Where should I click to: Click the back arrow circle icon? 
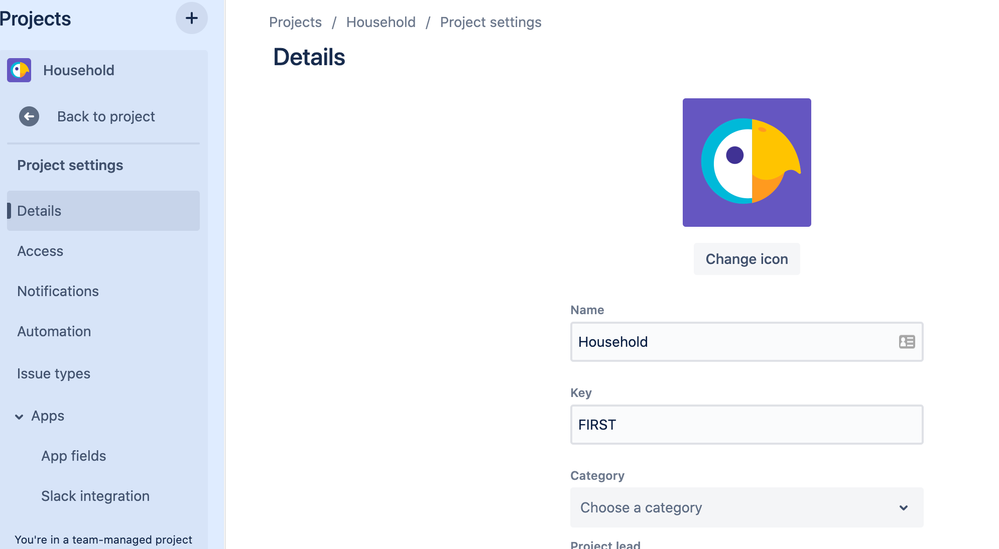click(x=29, y=117)
